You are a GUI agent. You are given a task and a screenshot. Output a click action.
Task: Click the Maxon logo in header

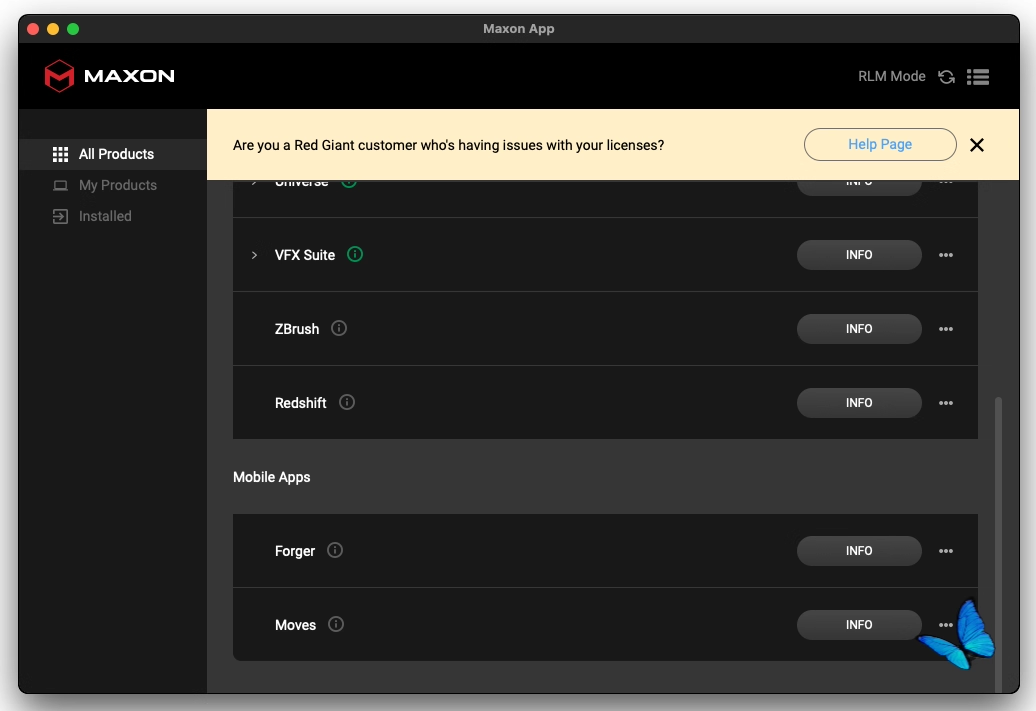109,76
